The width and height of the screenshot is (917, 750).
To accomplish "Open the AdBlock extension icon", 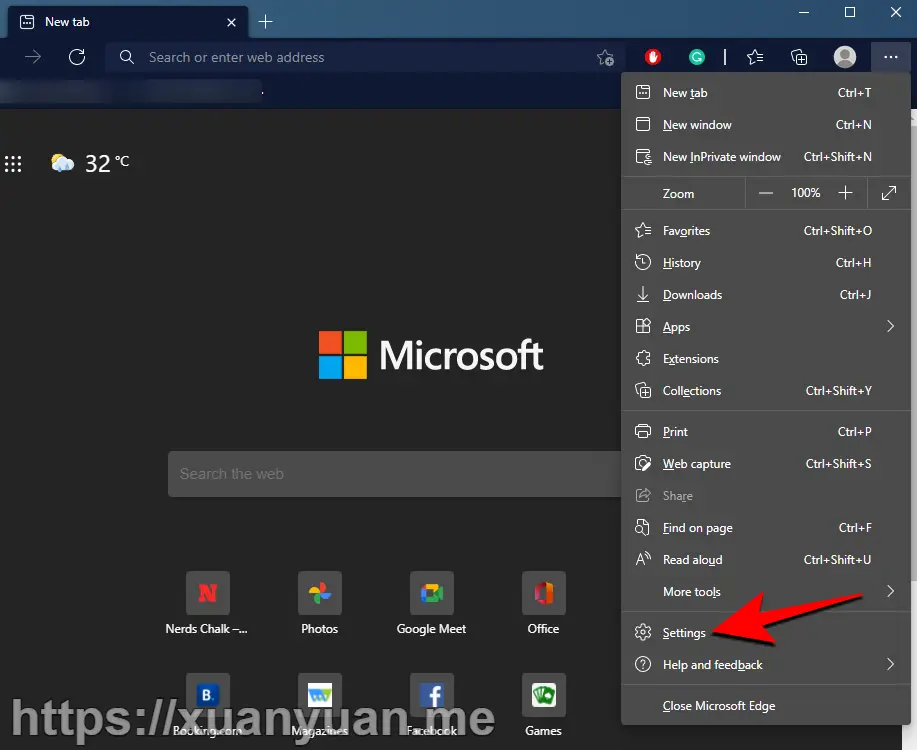I will click(653, 57).
